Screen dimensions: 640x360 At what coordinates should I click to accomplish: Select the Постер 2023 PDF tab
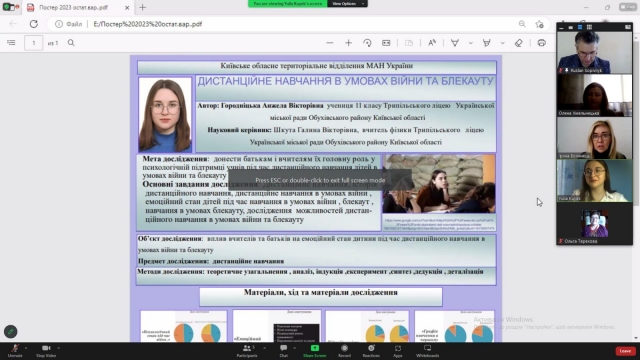coord(73,7)
